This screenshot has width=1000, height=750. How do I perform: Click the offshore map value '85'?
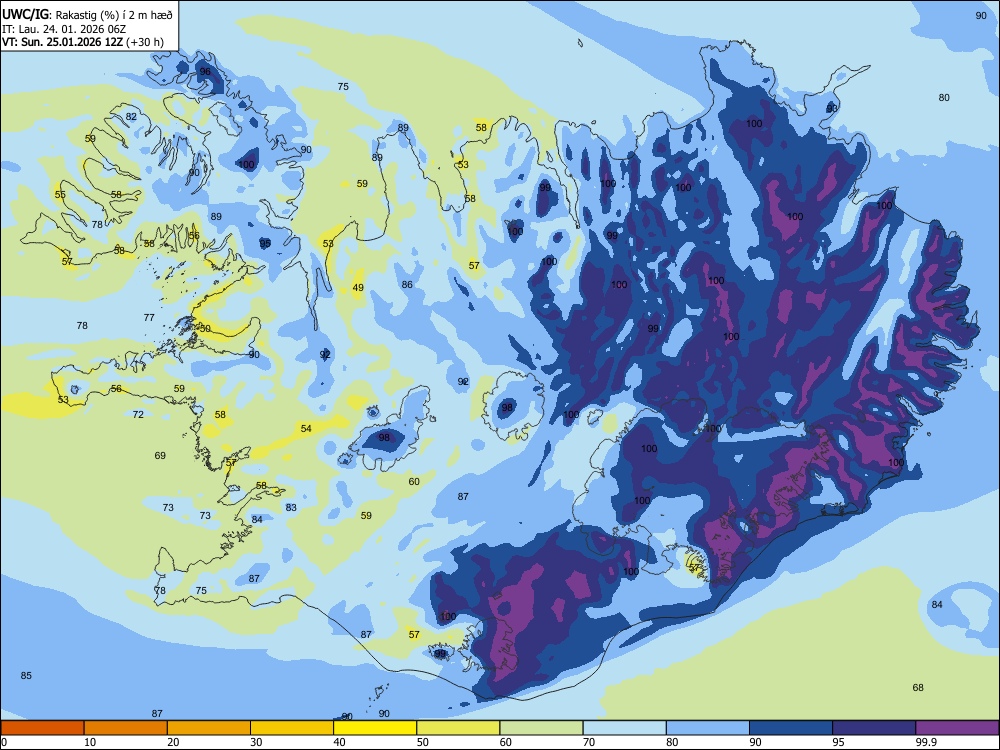(26, 675)
